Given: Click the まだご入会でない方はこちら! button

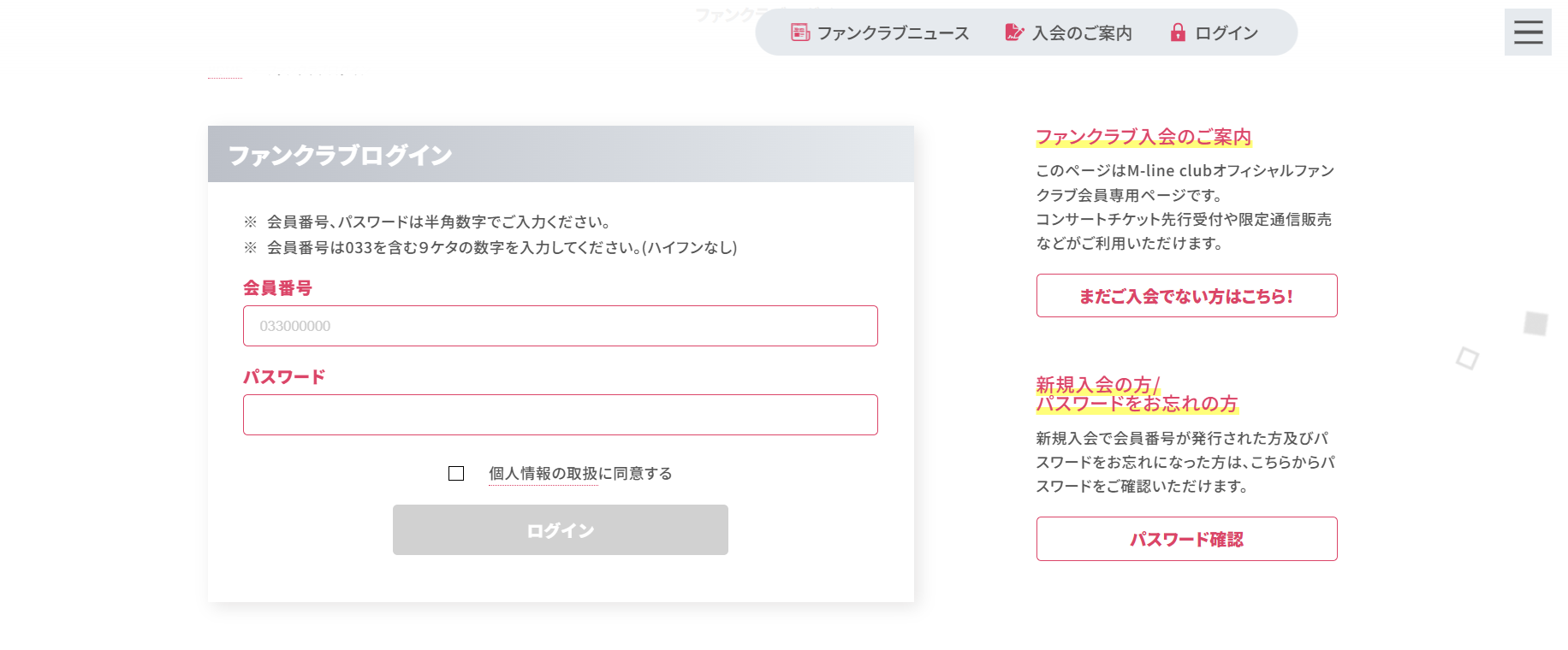Looking at the screenshot, I should coord(1186,296).
